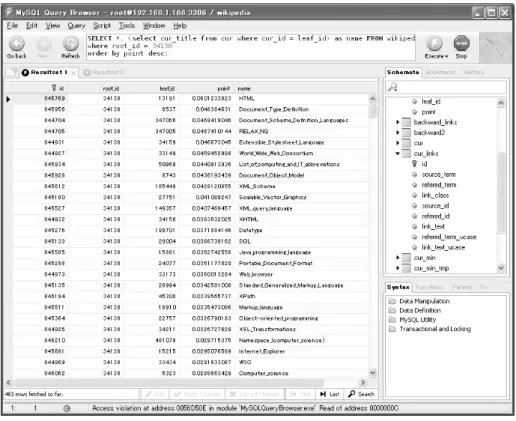Viewport: 516px width, 421px height.
Task: Expand the backward_links table node
Action: pos(397,122)
